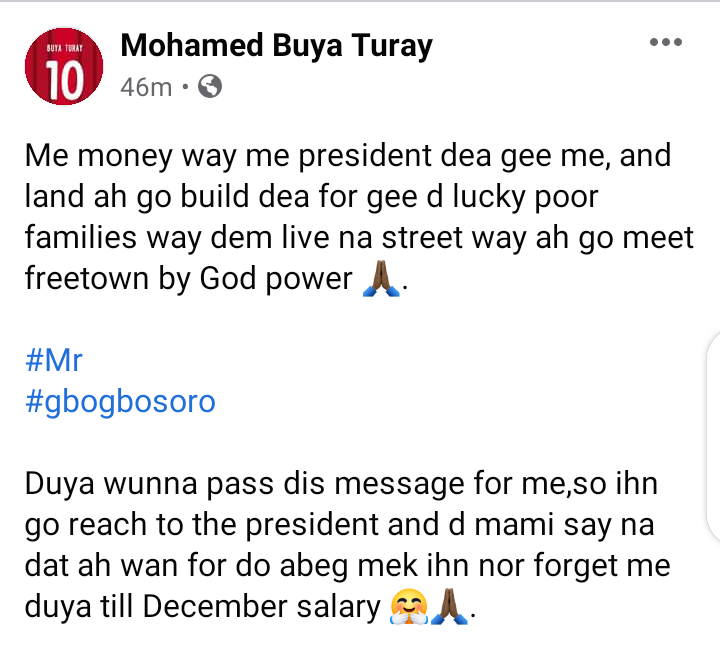Open the #Mr hashtag

click(53, 359)
